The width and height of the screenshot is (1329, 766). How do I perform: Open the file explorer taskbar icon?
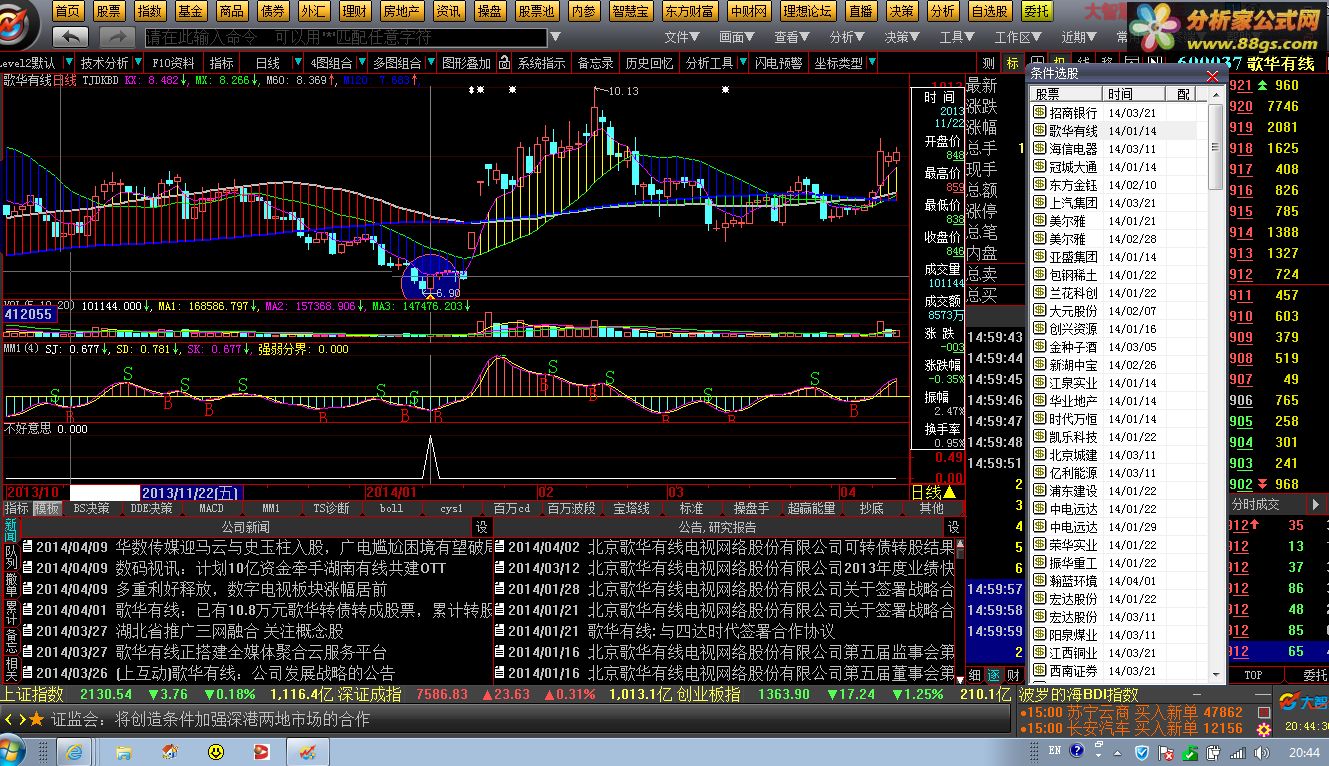click(x=124, y=751)
